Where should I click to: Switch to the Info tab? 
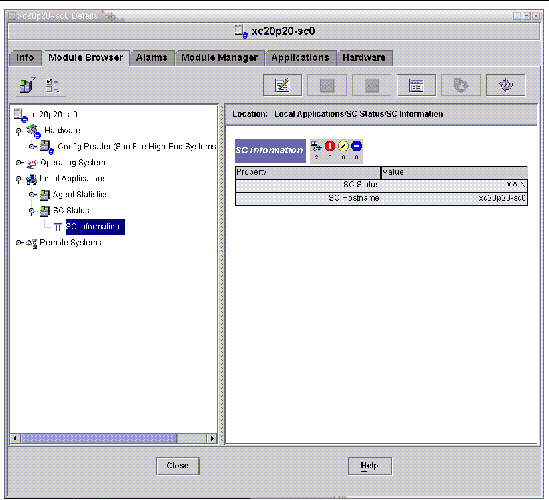pyautogui.click(x=25, y=58)
